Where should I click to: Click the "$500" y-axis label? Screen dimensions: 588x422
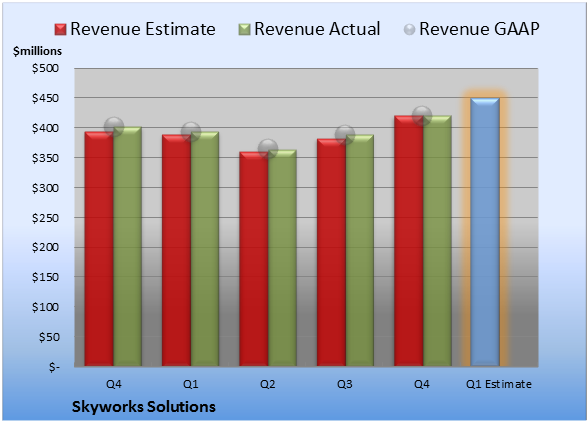(x=45, y=68)
